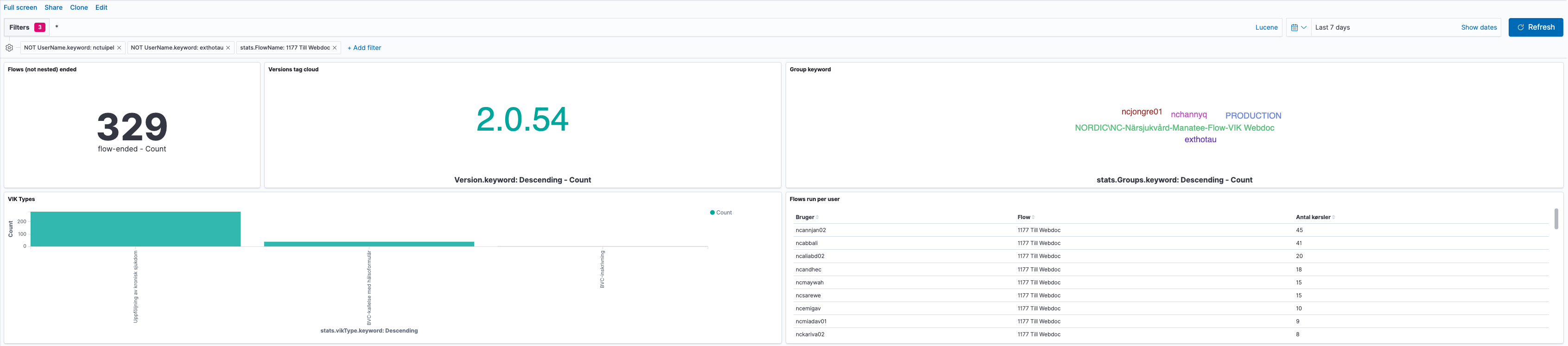Clone this dashboard

(x=79, y=7)
